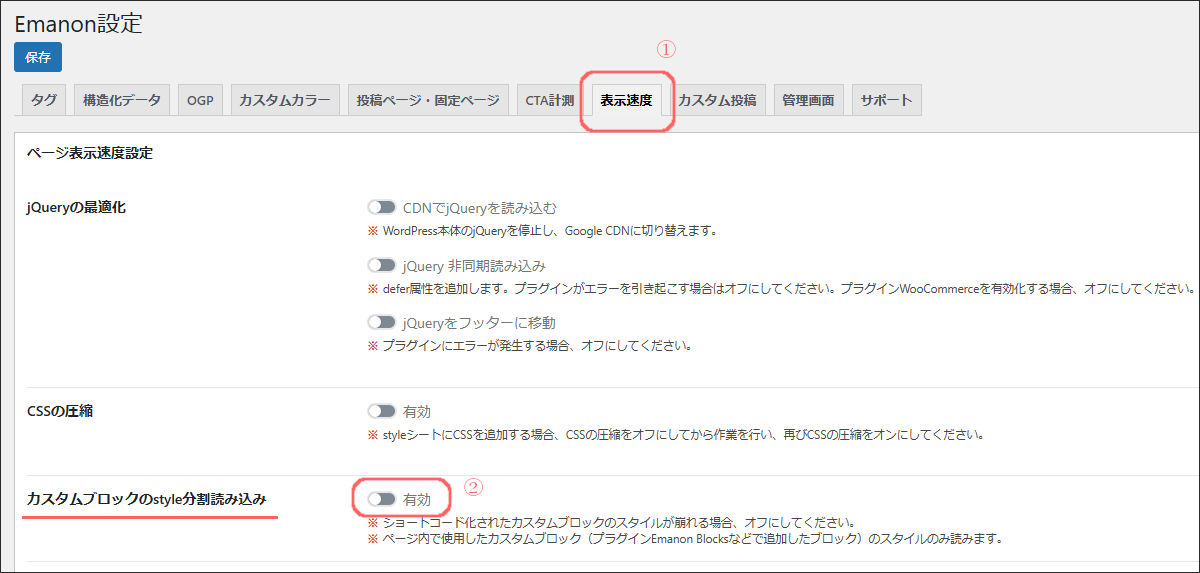Select the 表示速度 tab
Viewport: 1200px width, 573px height.
click(x=626, y=100)
